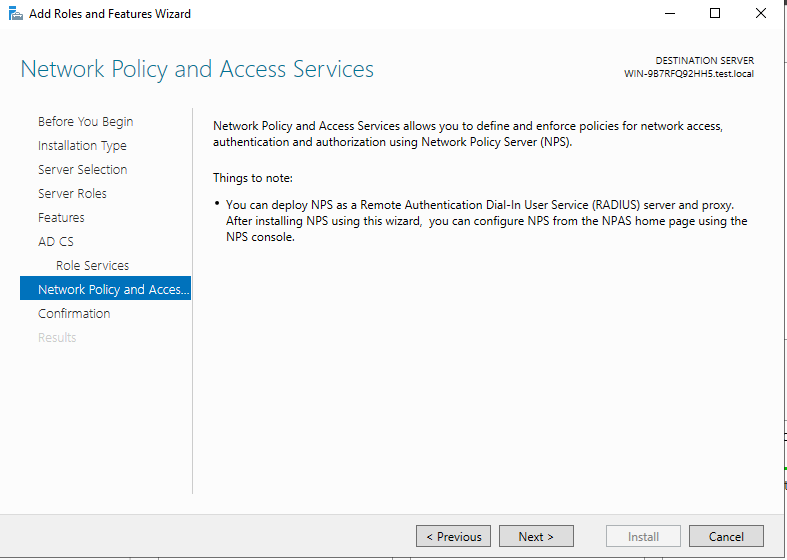Open the Installation Type step
Image resolution: width=787 pixels, height=560 pixels.
tap(82, 146)
